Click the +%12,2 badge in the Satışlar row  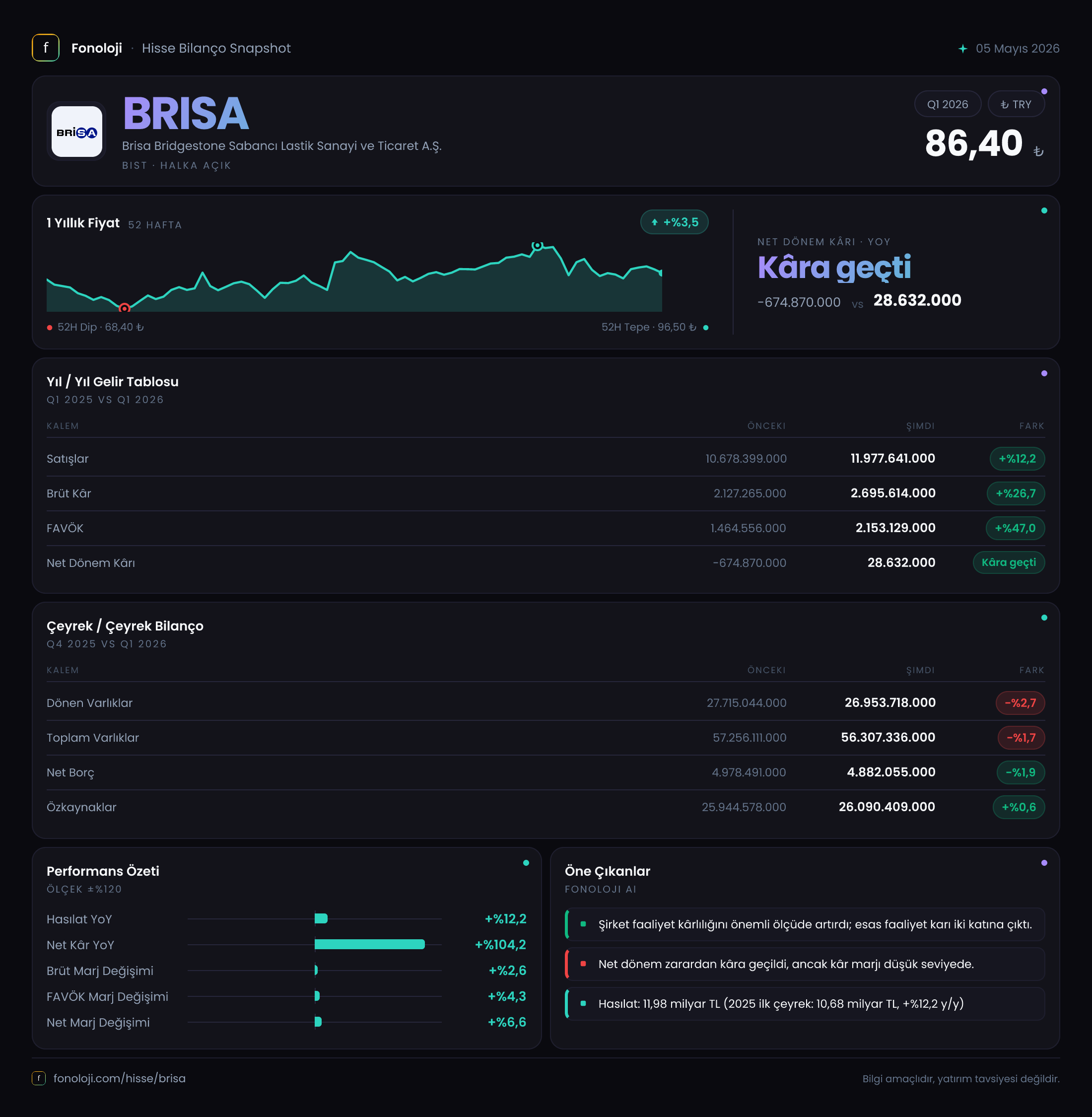coord(1017,459)
